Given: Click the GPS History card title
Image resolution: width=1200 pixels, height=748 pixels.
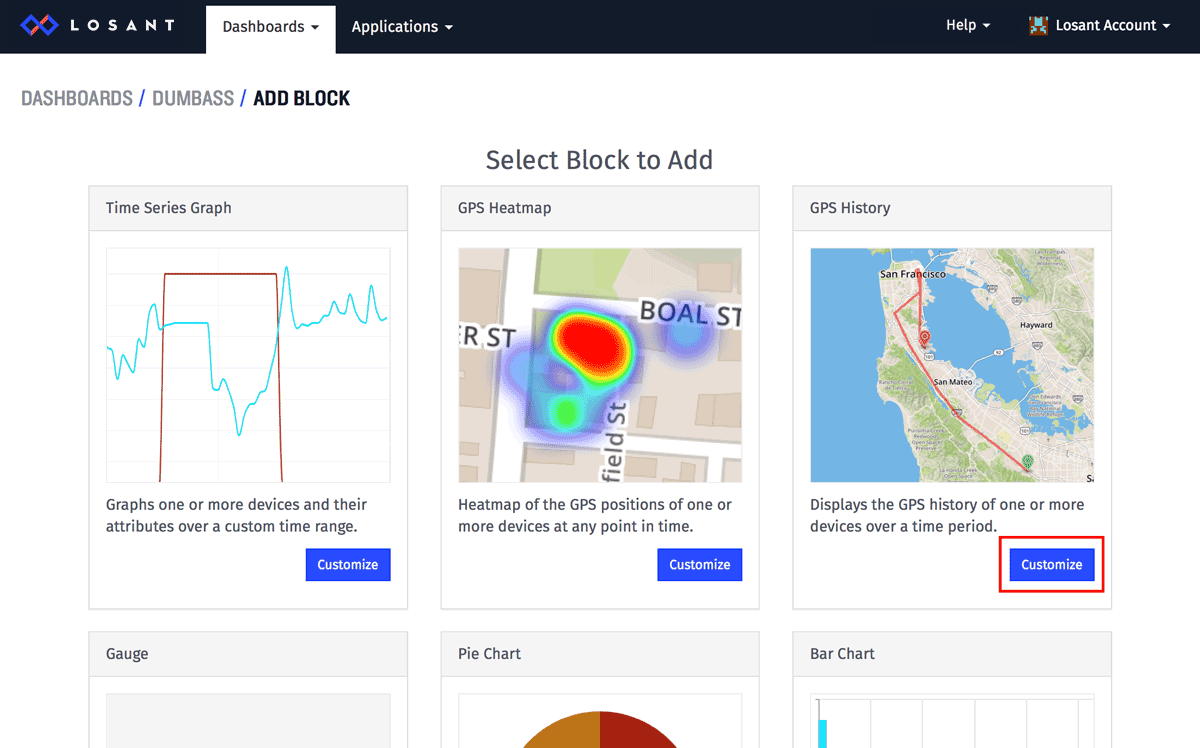Looking at the screenshot, I should (x=850, y=208).
